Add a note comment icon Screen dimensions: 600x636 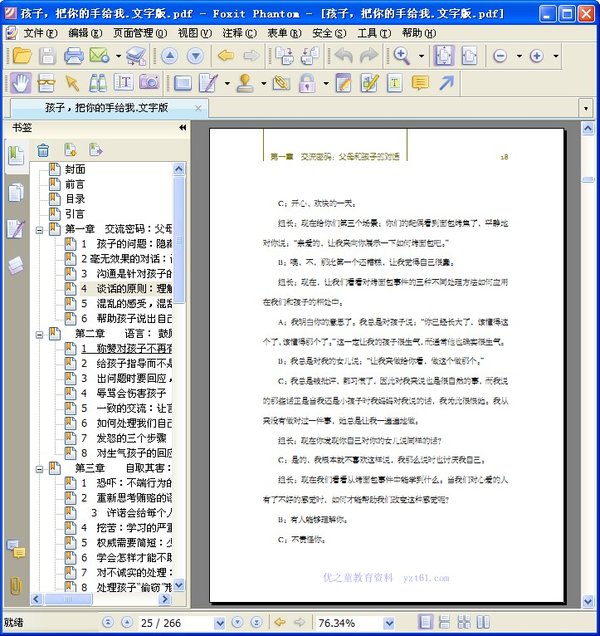420,83
